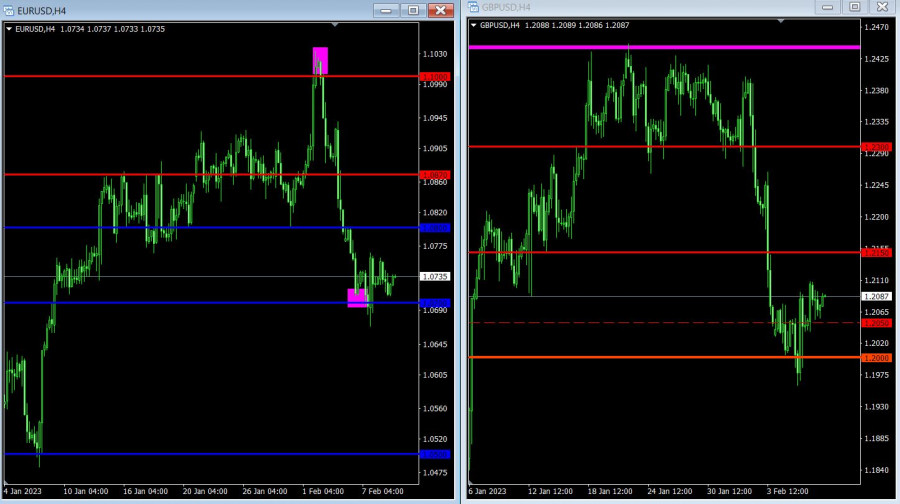
Task: Expand the GBPUSD,H4 chart label arrow
Action: [x=474, y=25]
